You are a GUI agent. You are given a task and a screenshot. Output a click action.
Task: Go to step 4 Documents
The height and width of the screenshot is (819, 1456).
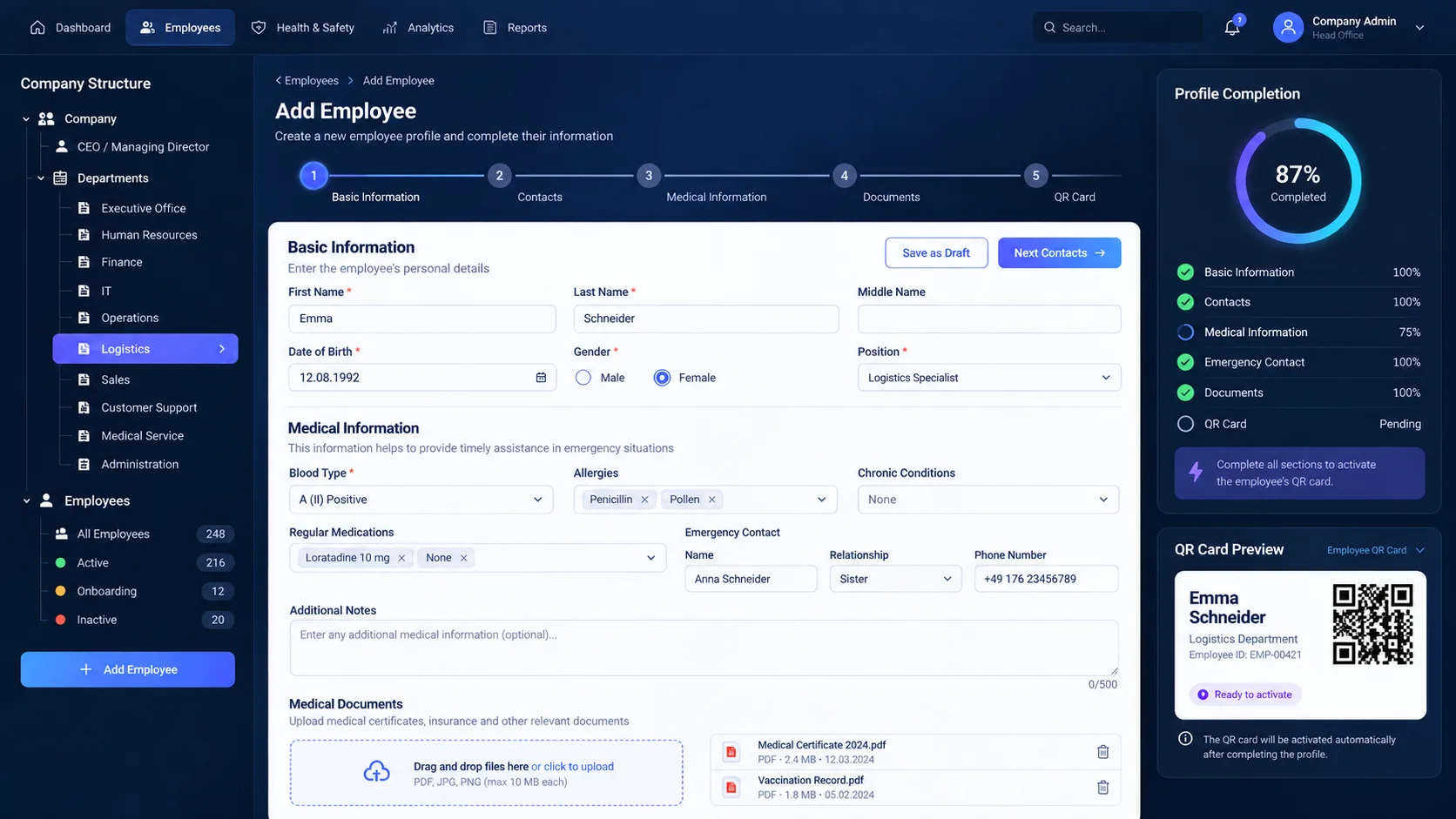844,176
